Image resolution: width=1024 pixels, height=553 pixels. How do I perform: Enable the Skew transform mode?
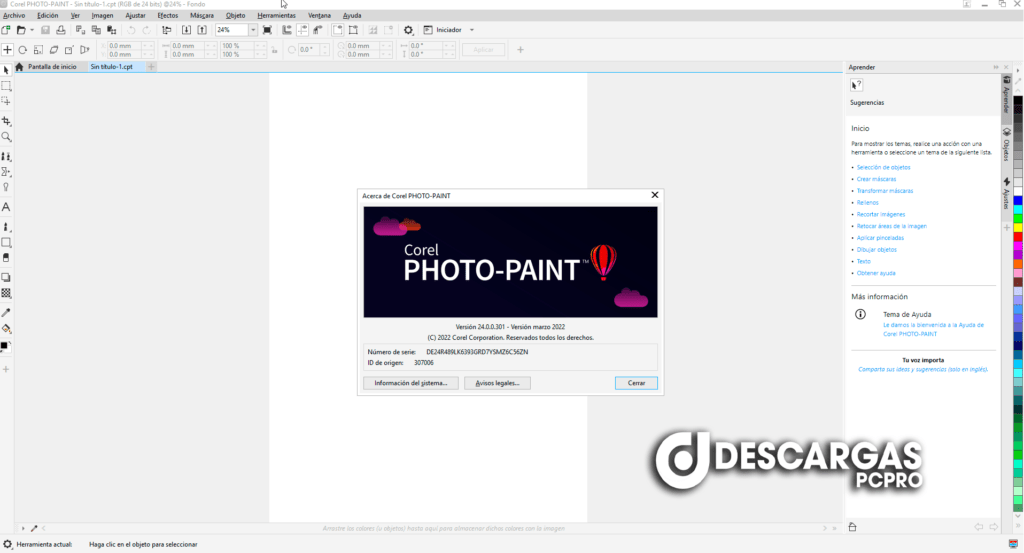(x=54, y=50)
